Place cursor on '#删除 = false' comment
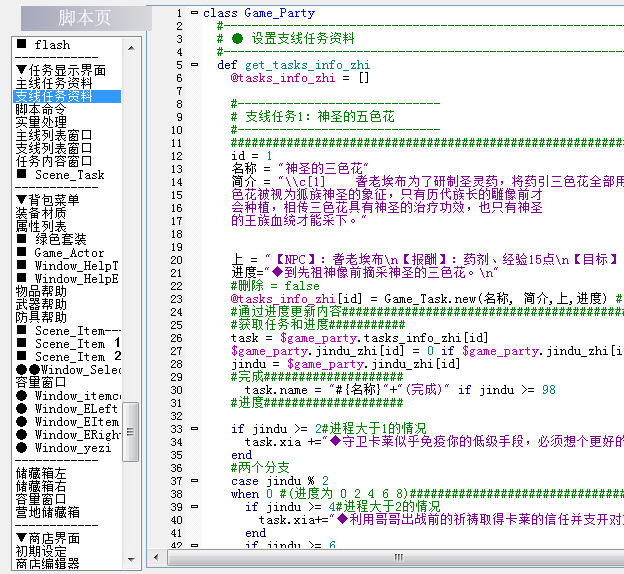Viewport: 624px width, 574px height. [x=275, y=286]
